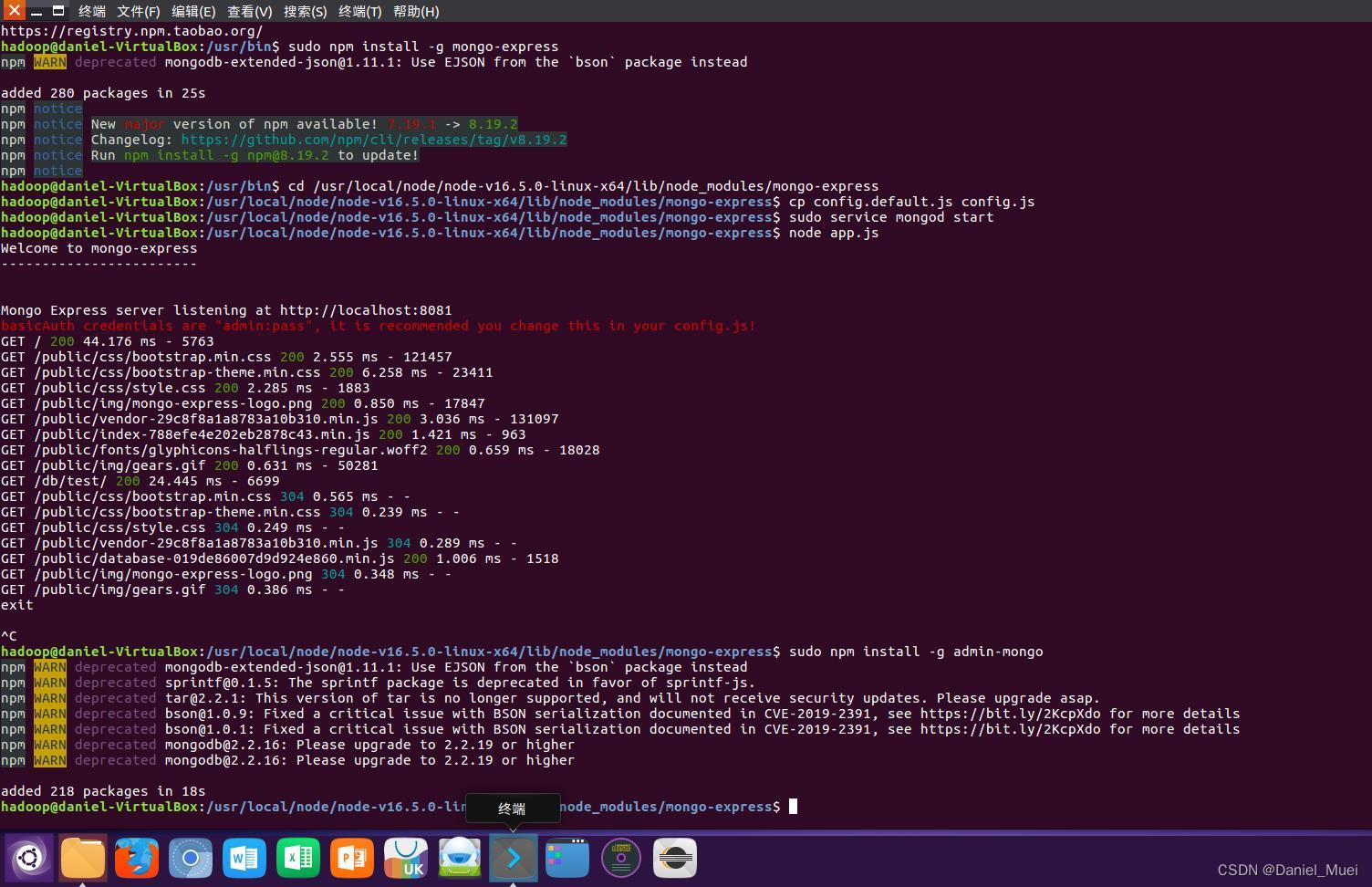Click the 'npm install -g npm@8.19.2' text
Screen dimensions: 1372x887
pos(226,155)
